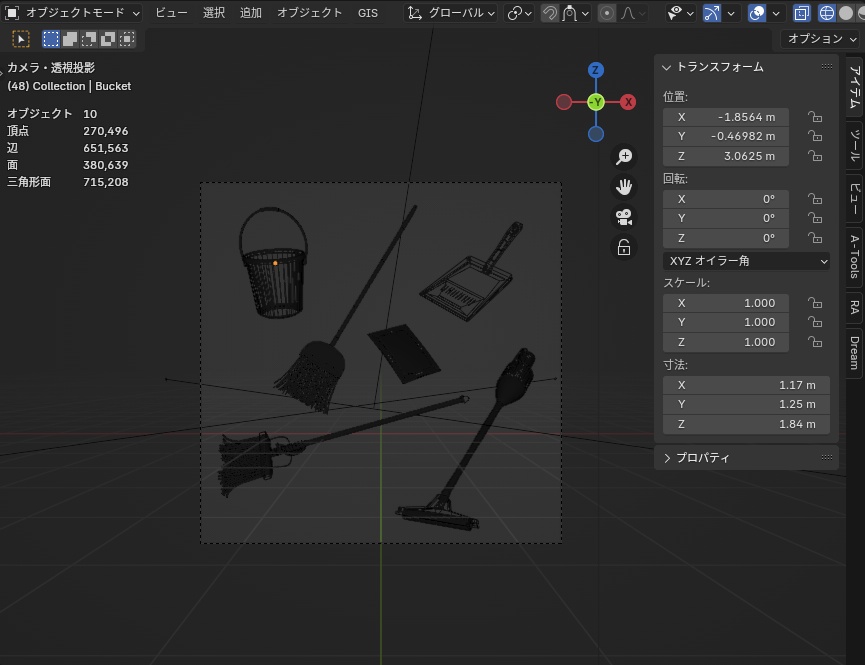Click the Tweak select tool icon
The width and height of the screenshot is (865, 665).
20,38
